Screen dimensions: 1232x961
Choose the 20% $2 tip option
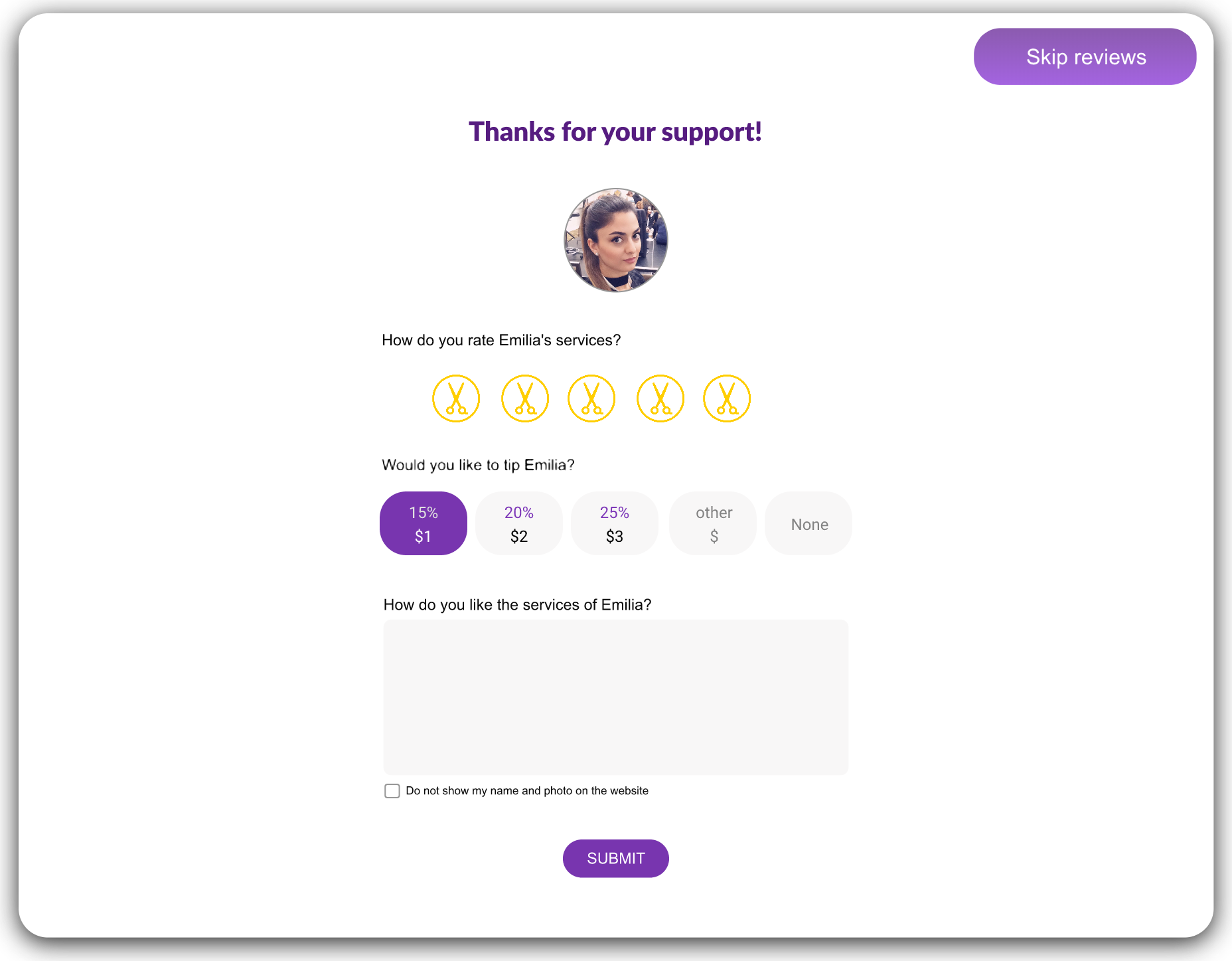pyautogui.click(x=519, y=523)
